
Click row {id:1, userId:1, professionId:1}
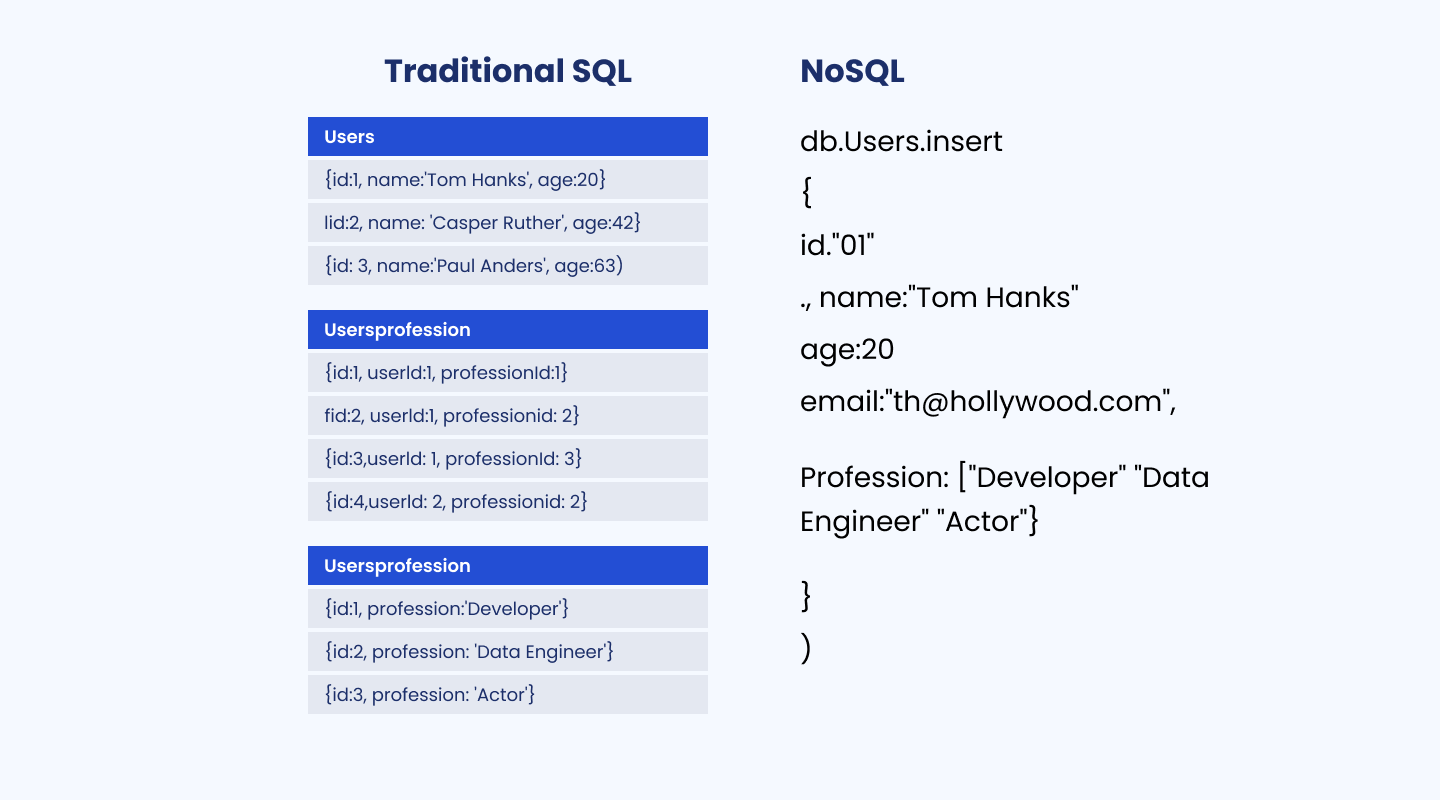click(x=508, y=373)
